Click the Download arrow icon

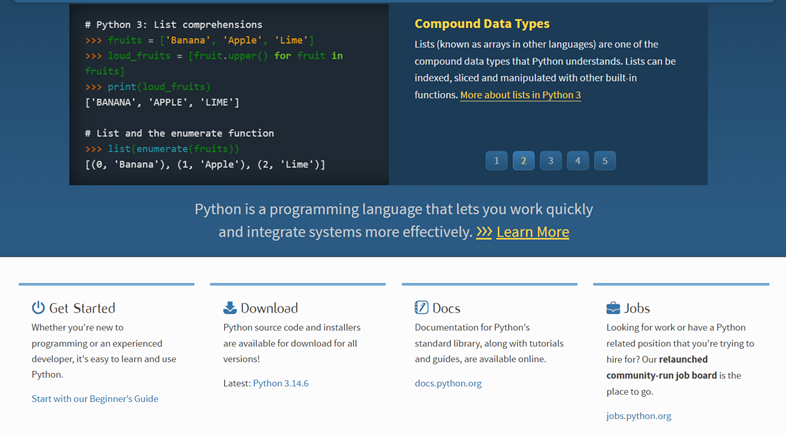point(230,307)
